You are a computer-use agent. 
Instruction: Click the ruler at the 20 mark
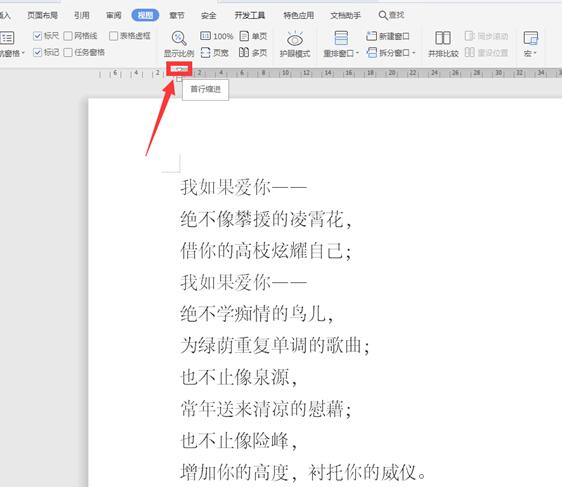click(392, 73)
